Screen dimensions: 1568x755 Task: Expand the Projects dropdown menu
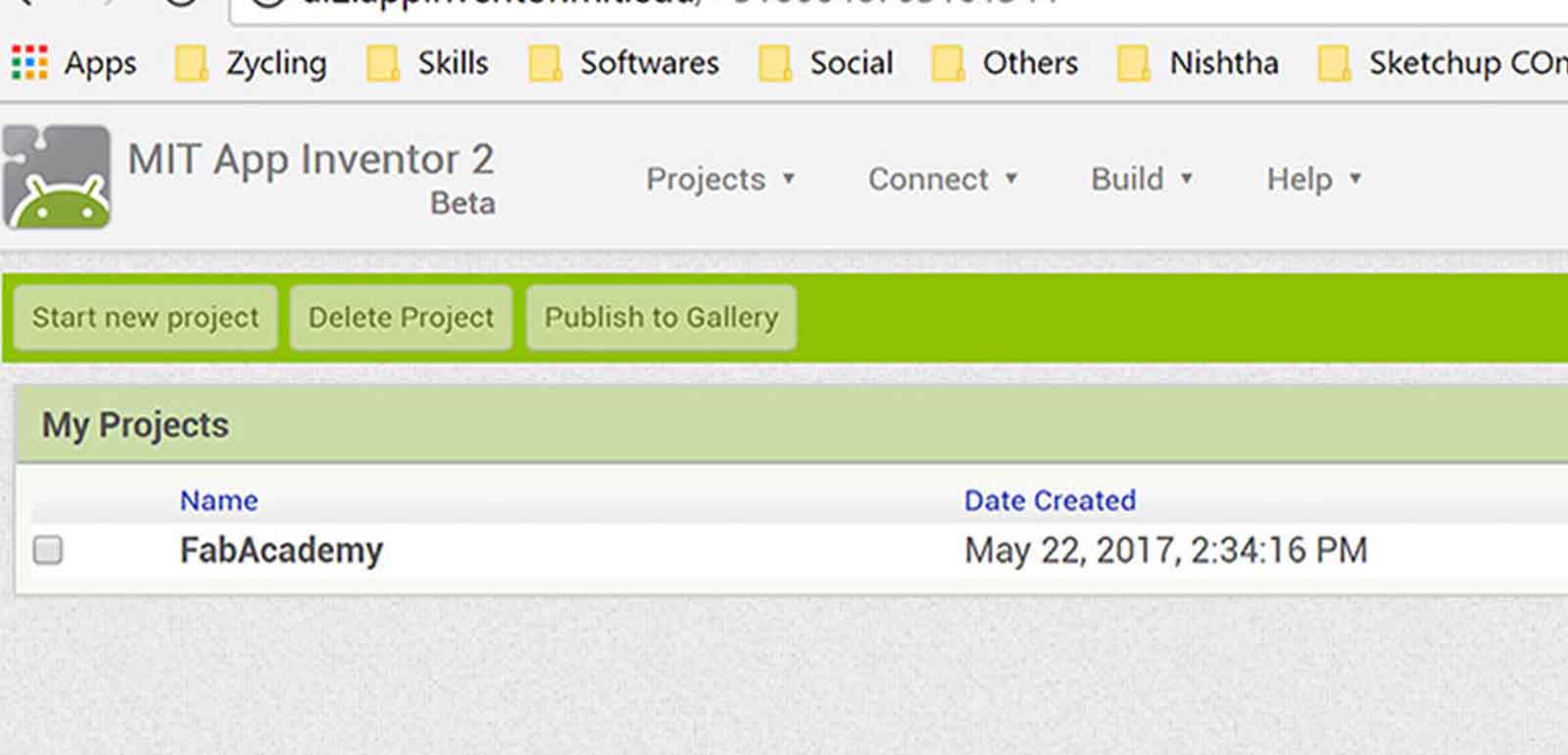720,179
